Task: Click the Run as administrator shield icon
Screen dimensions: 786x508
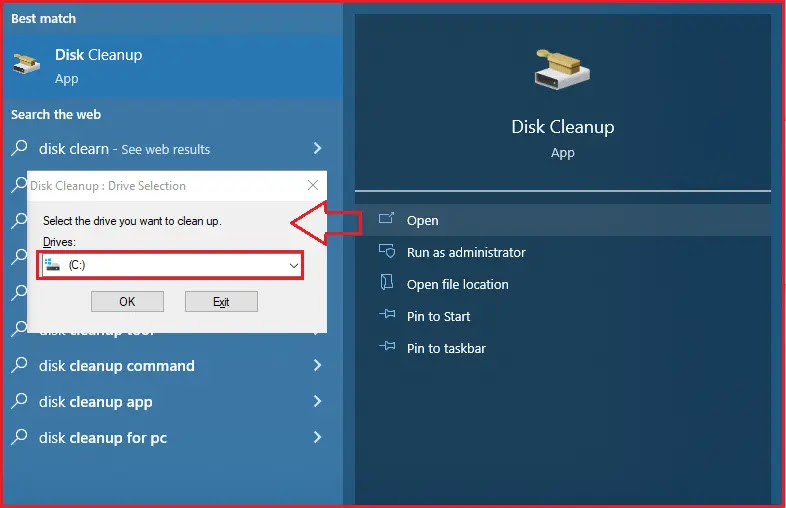Action: [x=386, y=251]
